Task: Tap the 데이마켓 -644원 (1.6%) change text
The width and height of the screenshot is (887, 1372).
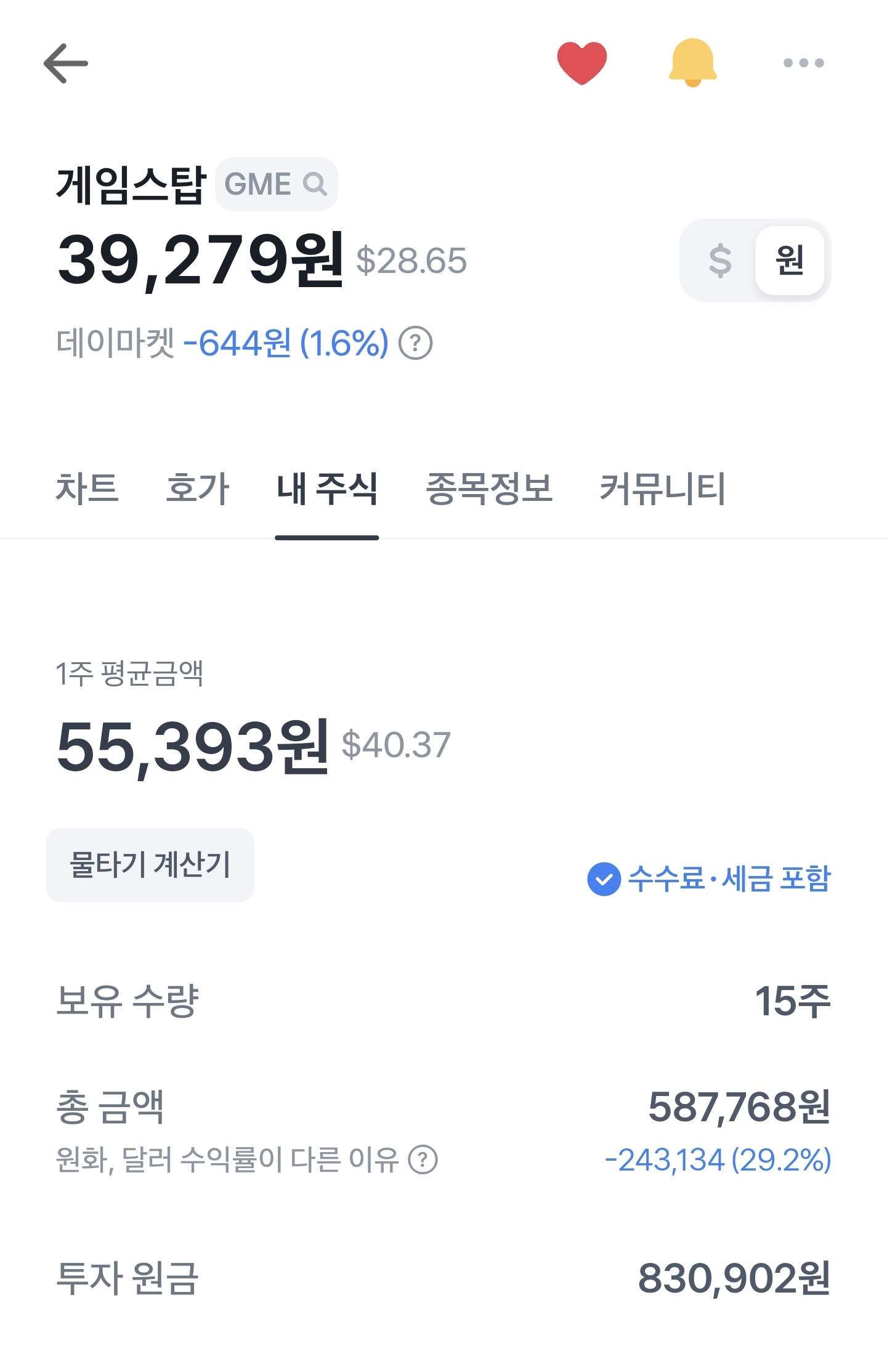Action: click(222, 343)
